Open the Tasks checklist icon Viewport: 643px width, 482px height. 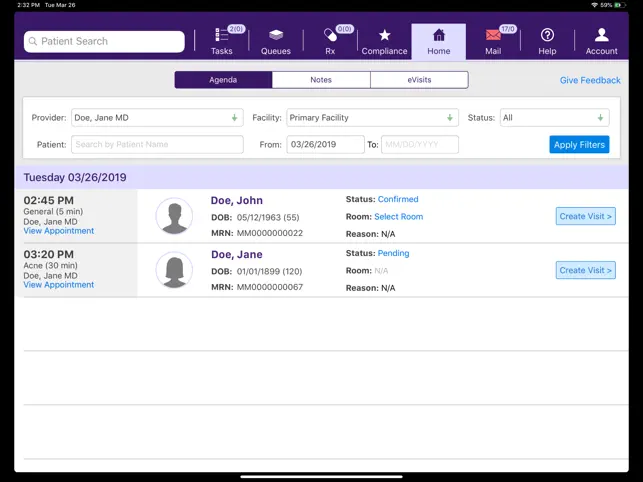221,35
